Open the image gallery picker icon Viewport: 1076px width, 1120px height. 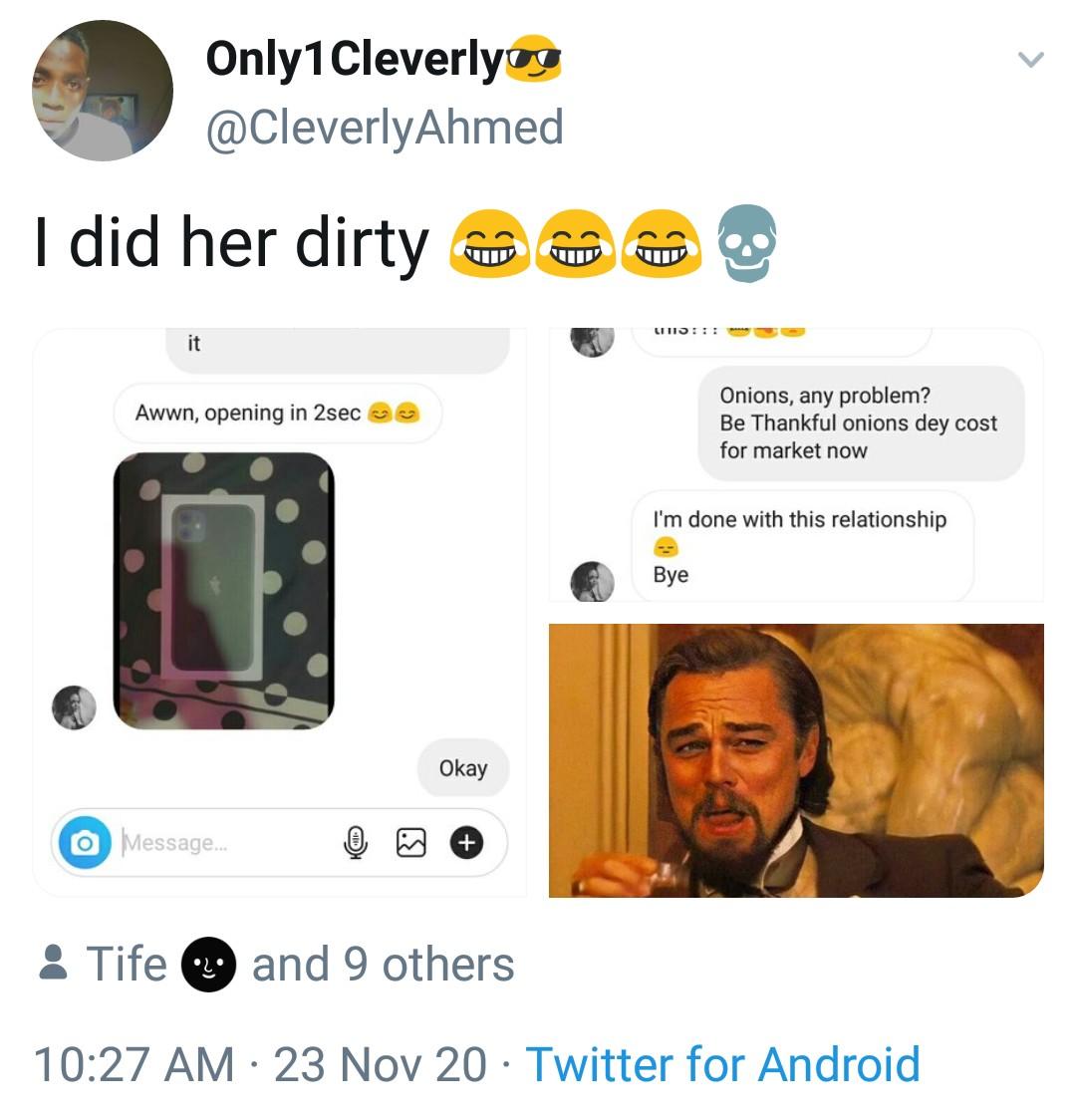pyautogui.click(x=410, y=843)
